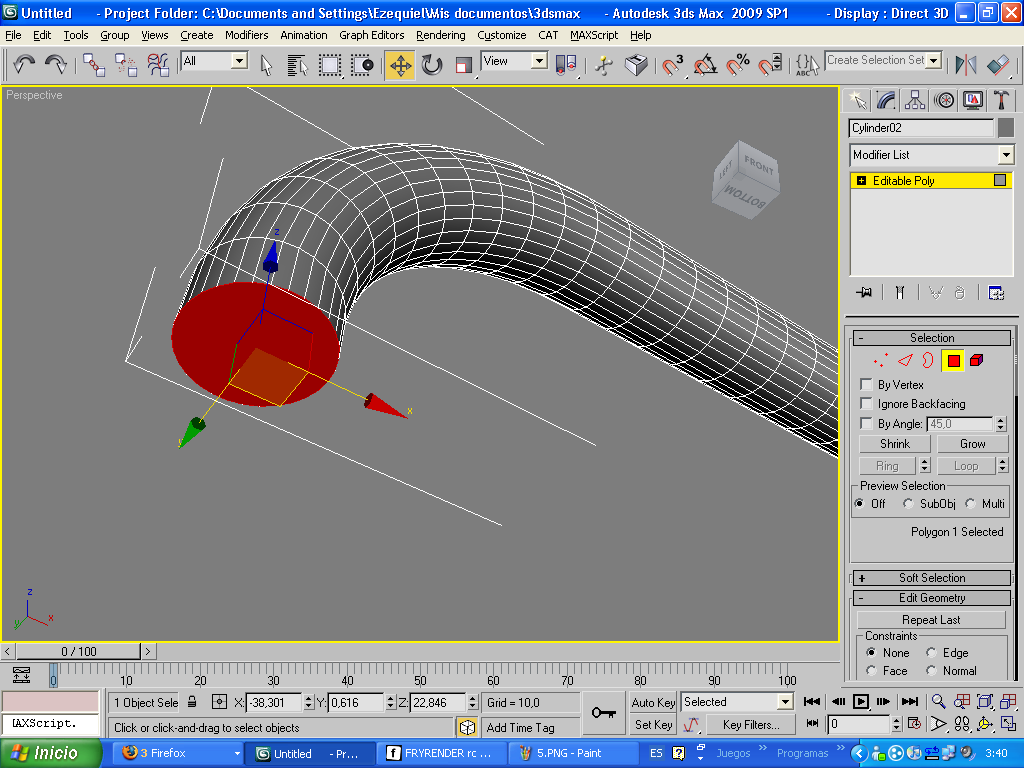Open the Select by Name list icon

coord(297,65)
